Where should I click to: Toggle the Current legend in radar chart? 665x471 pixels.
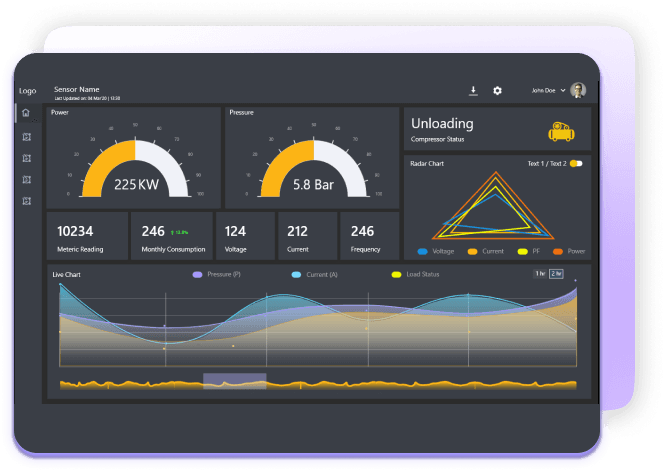pyautogui.click(x=486, y=251)
